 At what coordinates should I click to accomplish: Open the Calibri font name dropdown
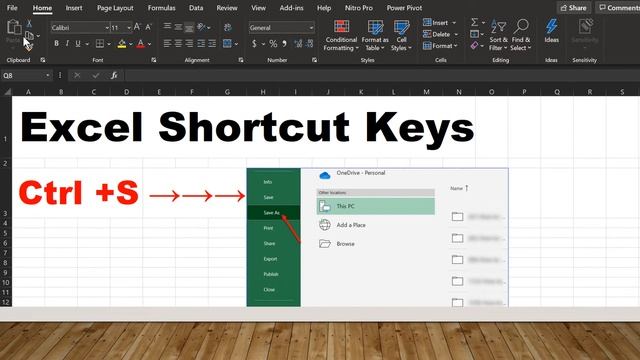click(x=107, y=27)
